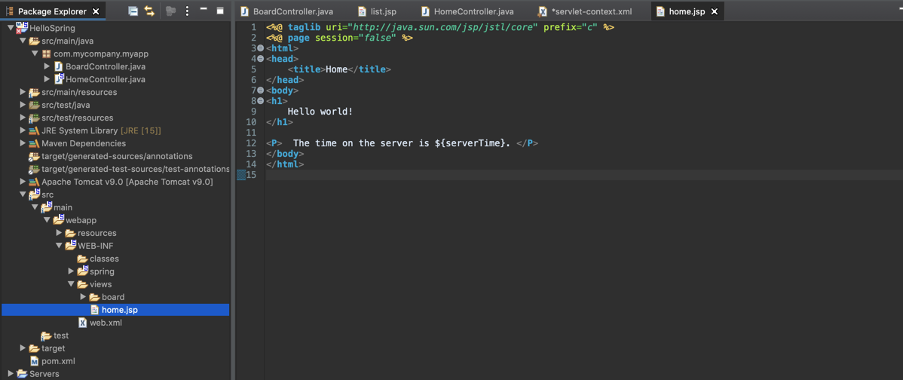Expand Apache Tomcat v9.0 library node
Screen dimensions: 904x380
22,182
